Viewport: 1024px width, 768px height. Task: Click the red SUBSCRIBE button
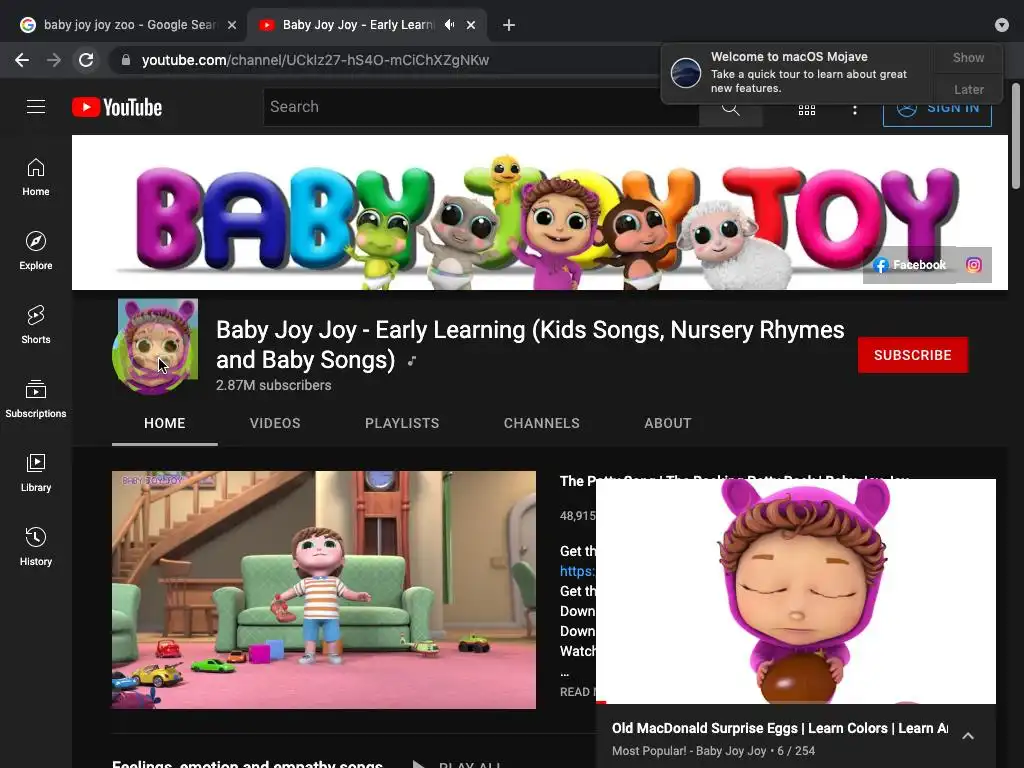912,355
